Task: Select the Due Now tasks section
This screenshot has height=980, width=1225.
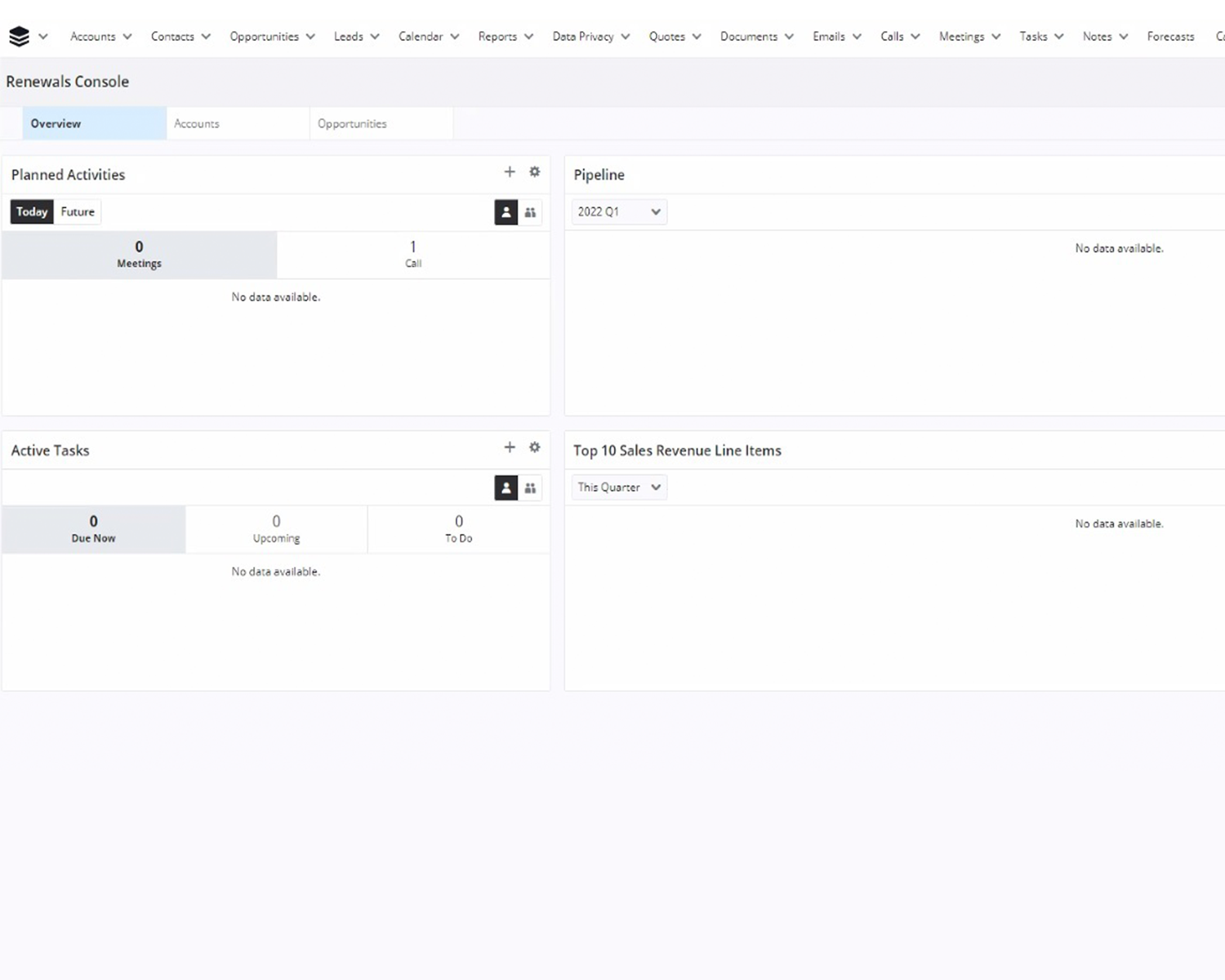Action: (93, 529)
